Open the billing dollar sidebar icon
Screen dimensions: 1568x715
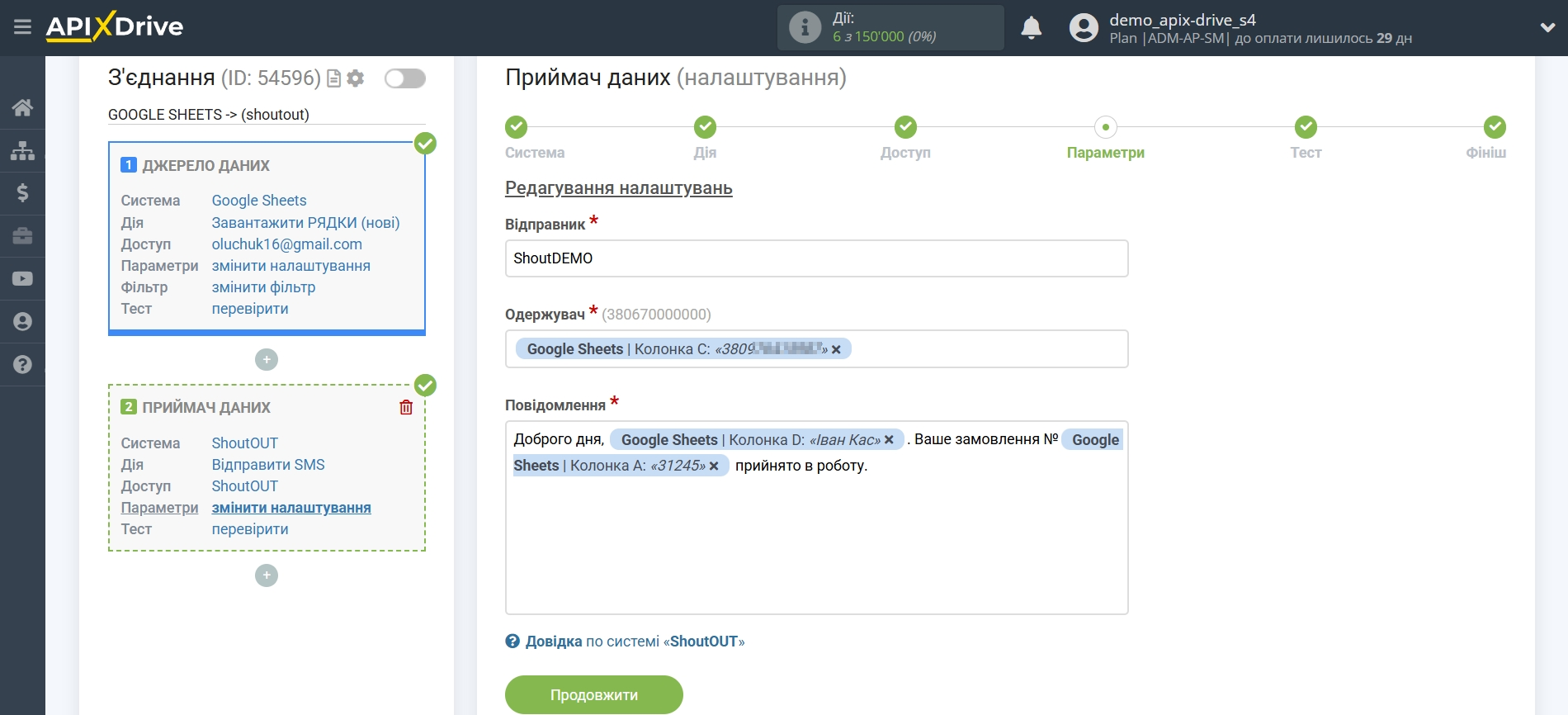click(22, 193)
